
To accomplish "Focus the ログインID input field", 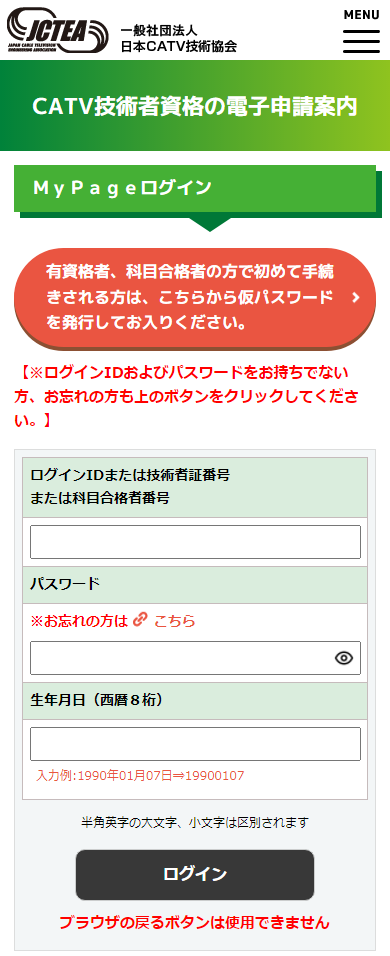I will point(195,542).
